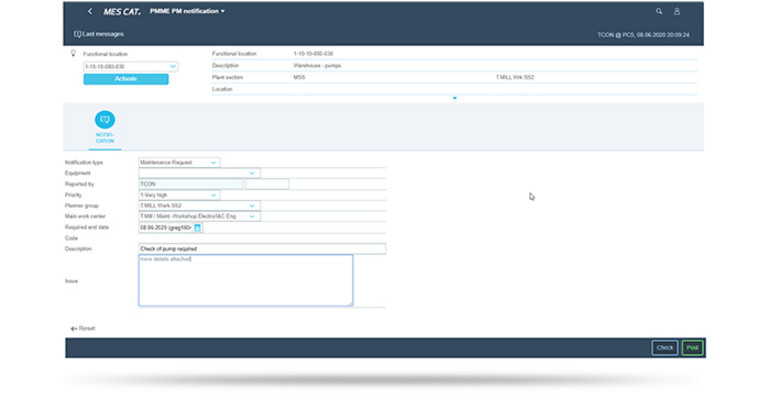Click the MES CAT logo
The width and height of the screenshot is (770, 400).
[122, 11]
